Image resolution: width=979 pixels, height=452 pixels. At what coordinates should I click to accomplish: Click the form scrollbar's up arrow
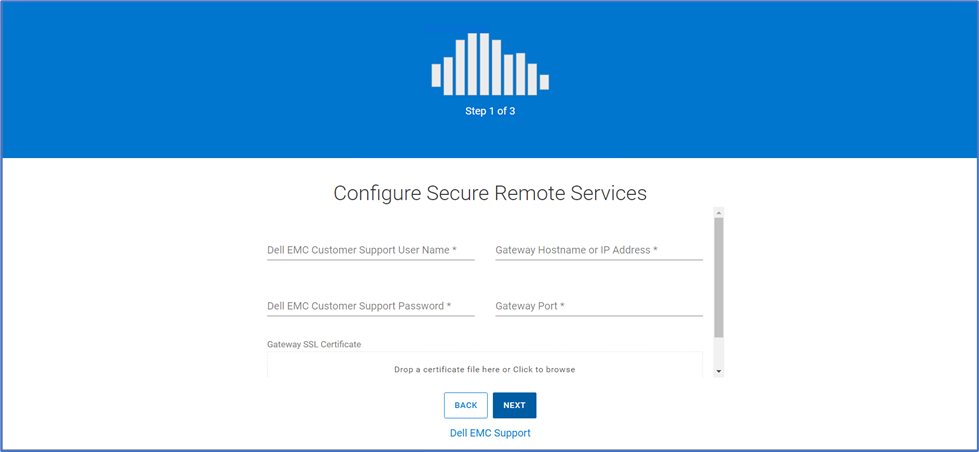click(x=719, y=212)
